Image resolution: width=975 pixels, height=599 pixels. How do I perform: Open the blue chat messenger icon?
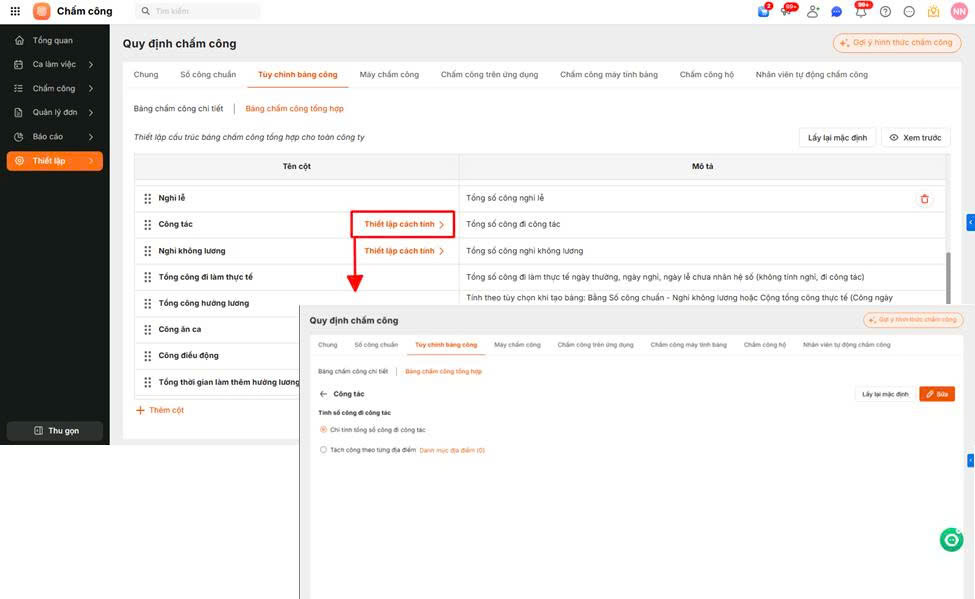[x=837, y=11]
